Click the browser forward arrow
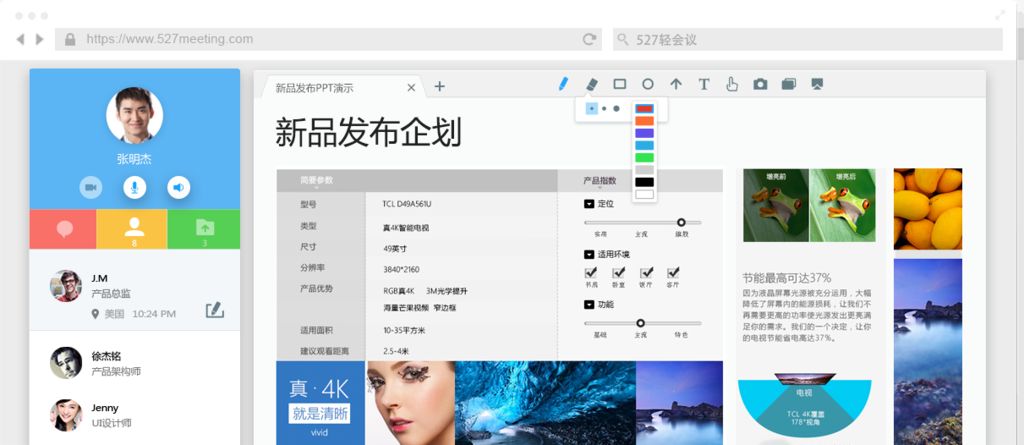The width and height of the screenshot is (1024, 445). (x=39, y=39)
